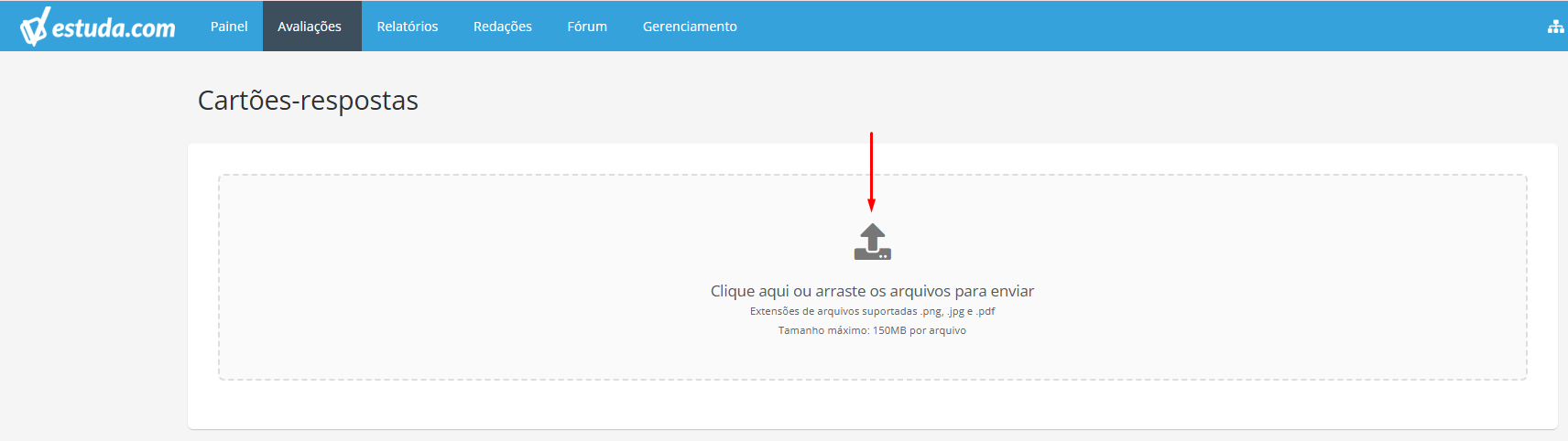Screen dimensions: 1568x441
Task: Go to Relatórios in the top bar
Action: tap(408, 27)
